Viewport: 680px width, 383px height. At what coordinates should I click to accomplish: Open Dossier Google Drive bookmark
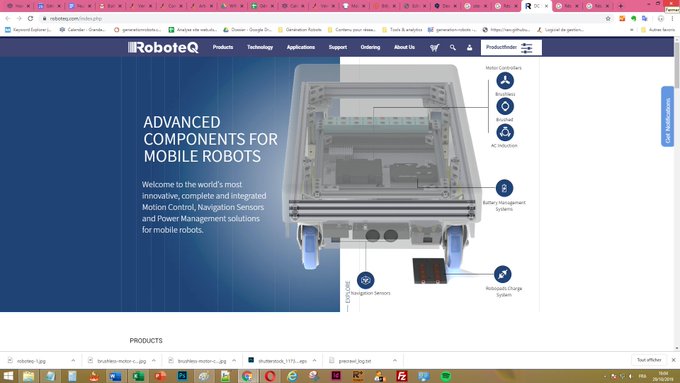click(247, 30)
